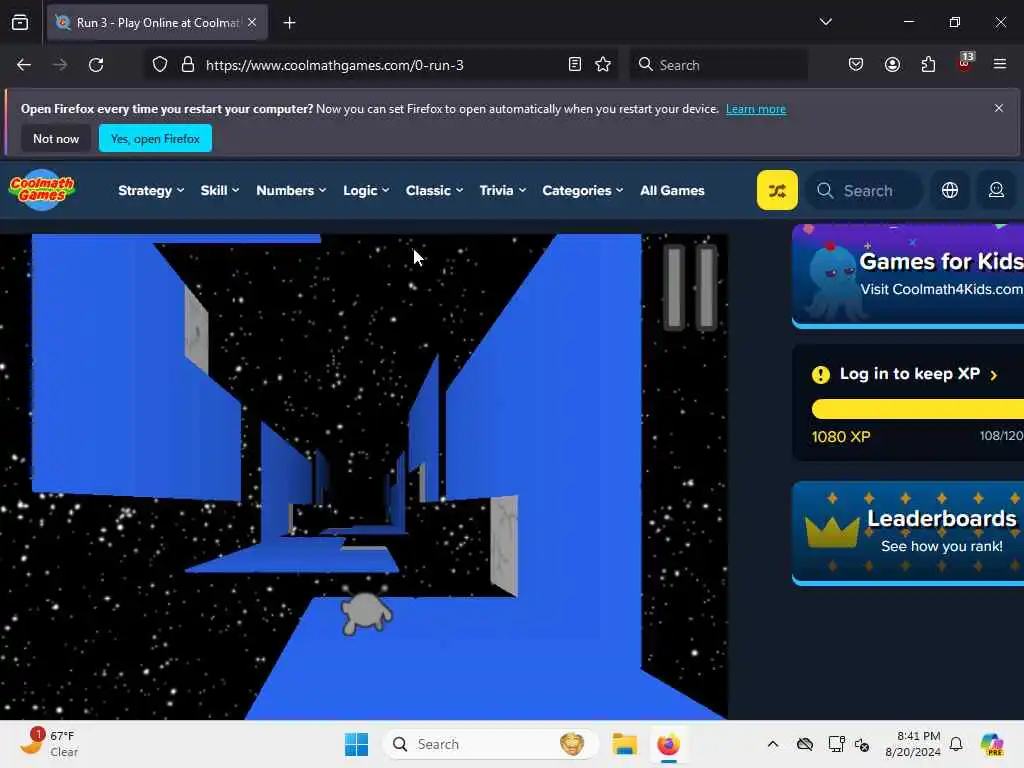Toggle reader view icon
Screen dimensions: 1024x768
(575, 64)
